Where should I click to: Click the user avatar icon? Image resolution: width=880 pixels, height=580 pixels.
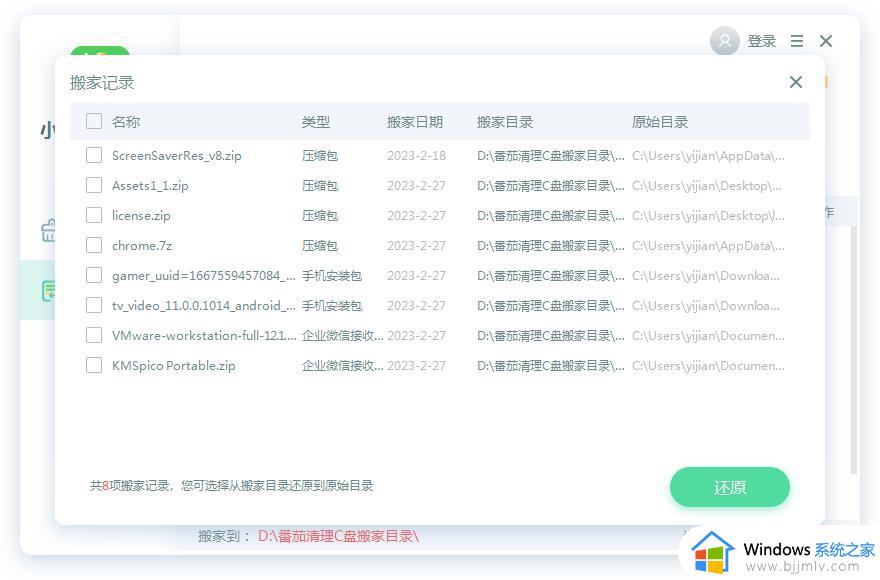click(725, 41)
